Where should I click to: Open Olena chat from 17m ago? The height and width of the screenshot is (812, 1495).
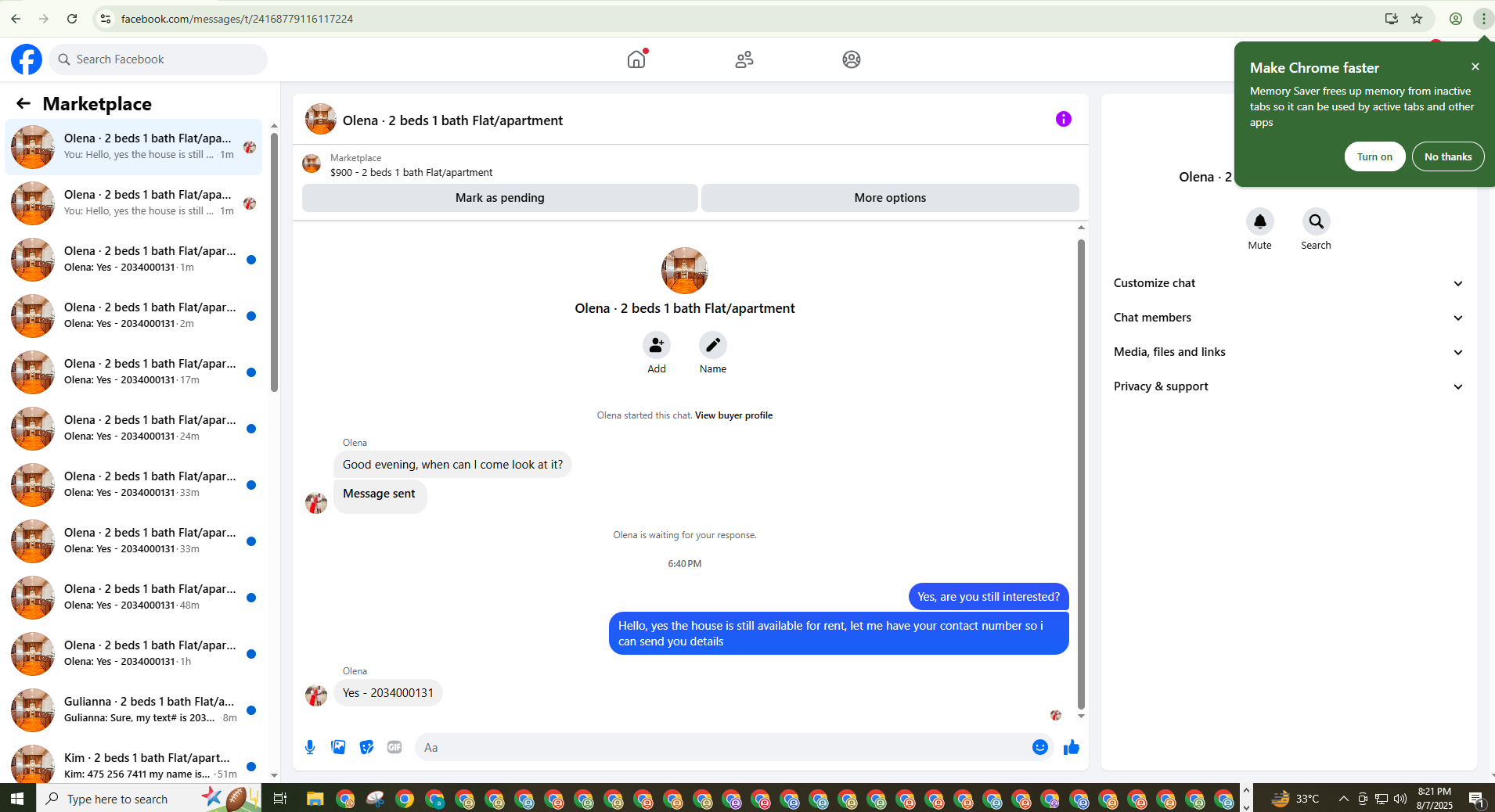coord(134,372)
